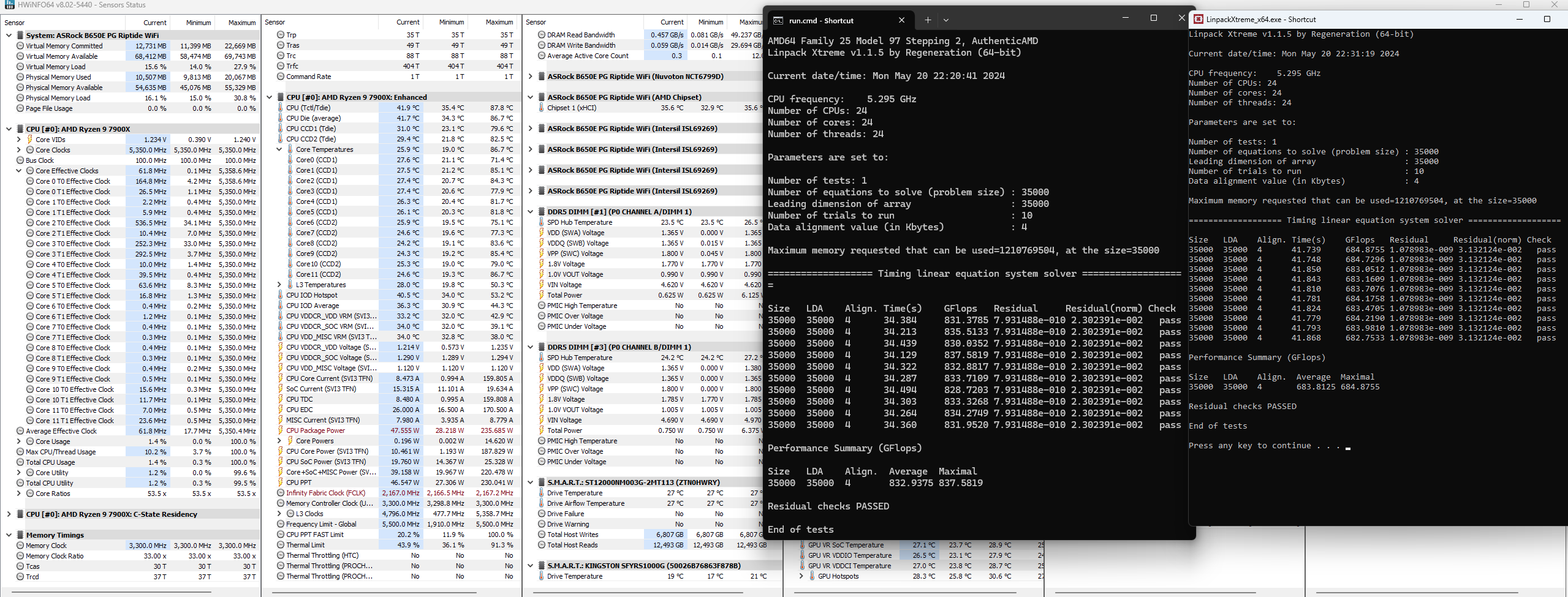1568x597 pixels.
Task: Collapse the Memory Timings group
Action: [x=9, y=535]
